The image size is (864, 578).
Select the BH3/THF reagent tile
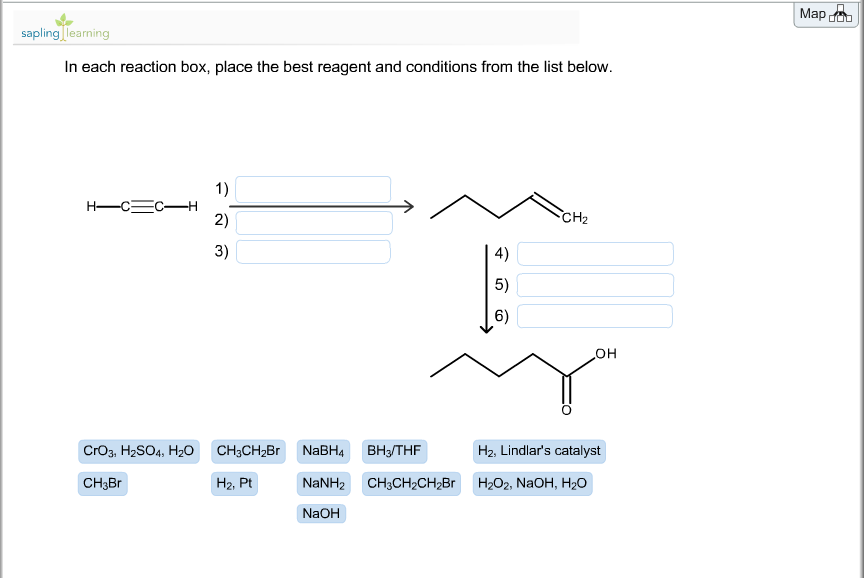tap(394, 450)
